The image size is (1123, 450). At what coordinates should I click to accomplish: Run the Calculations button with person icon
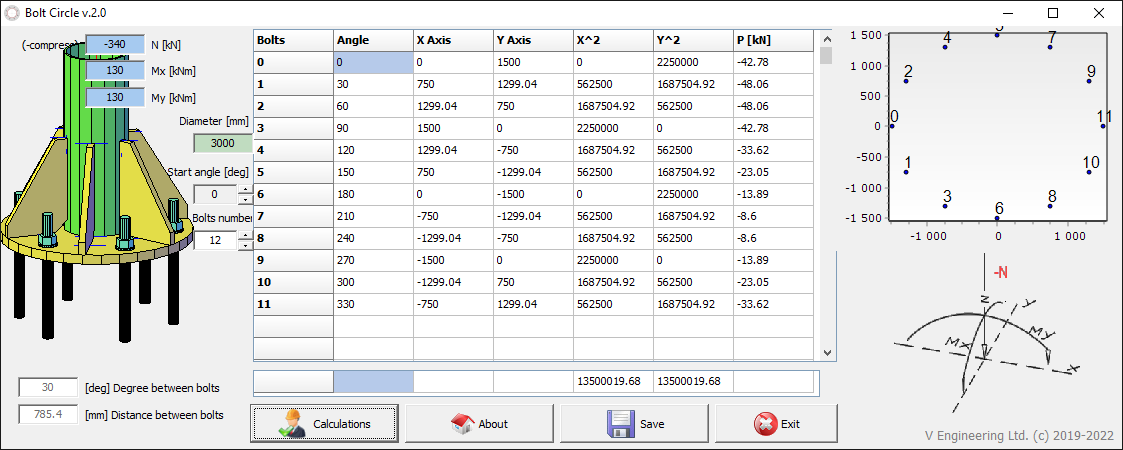(324, 423)
